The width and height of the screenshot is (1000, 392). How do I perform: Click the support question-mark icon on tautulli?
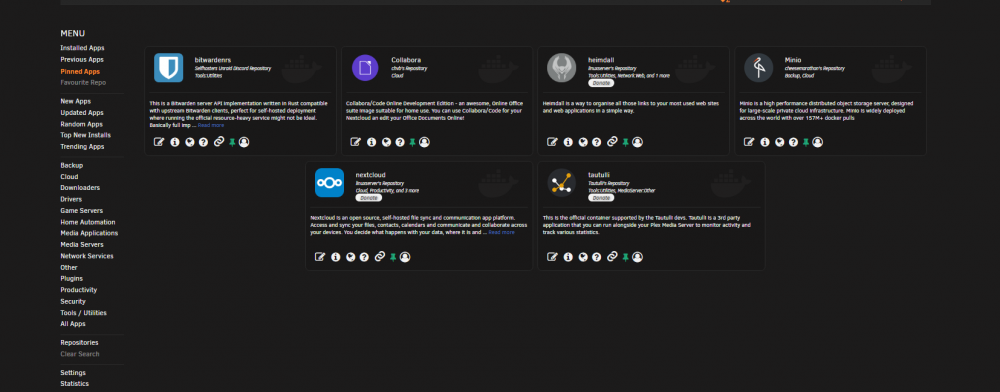pyautogui.click(x=596, y=257)
